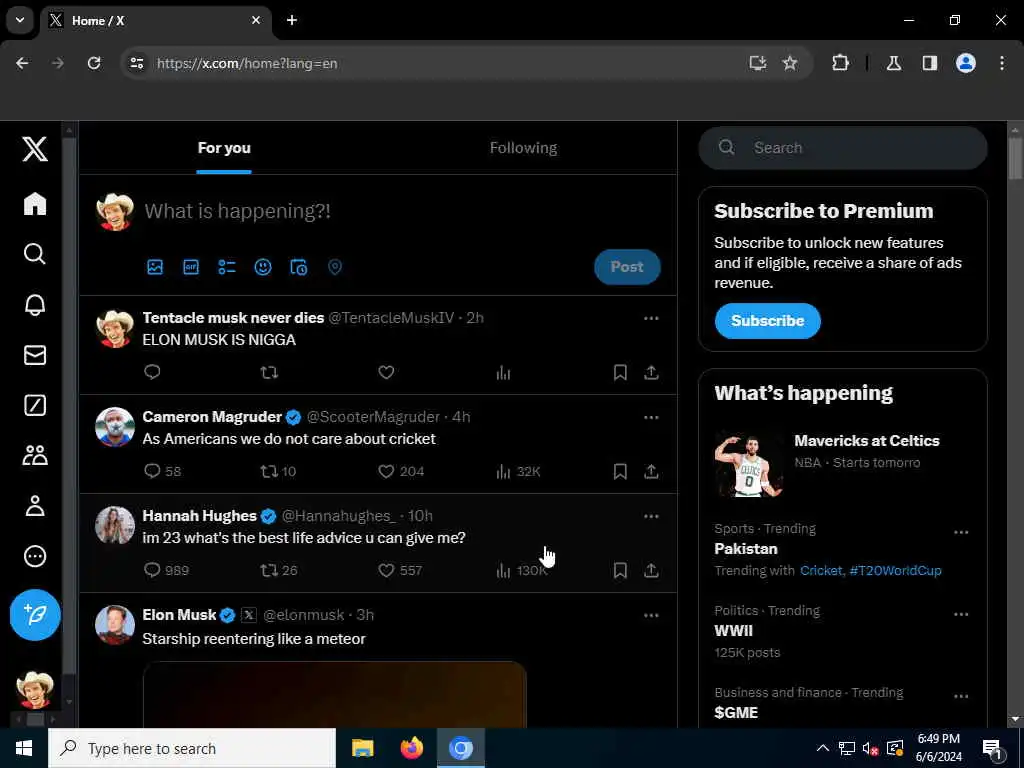Like Hannah Hughes' post
The height and width of the screenshot is (768, 1024).
coord(400,570)
